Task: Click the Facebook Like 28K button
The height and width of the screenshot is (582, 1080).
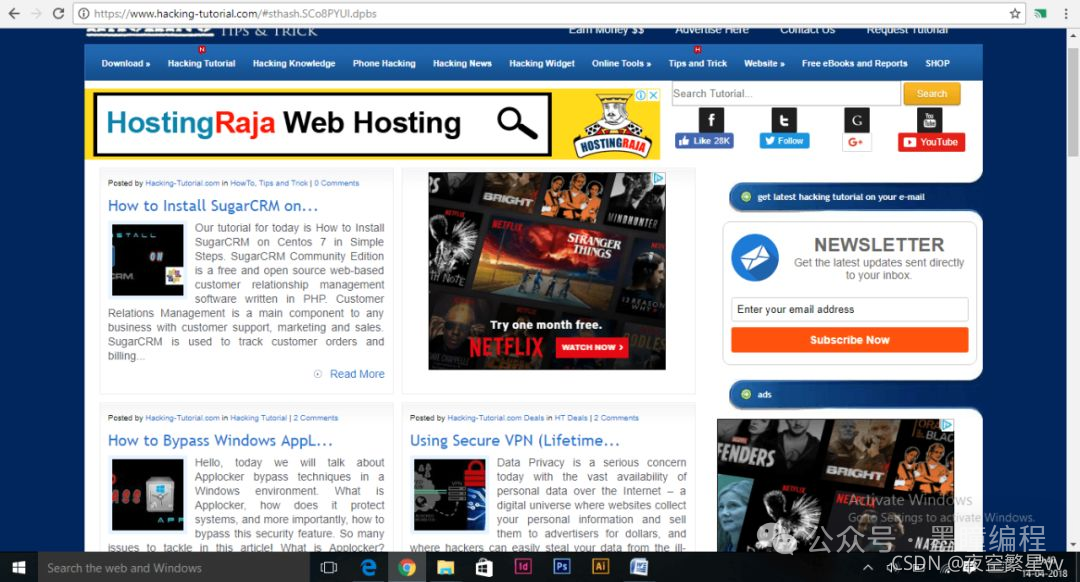Action: 705,141
